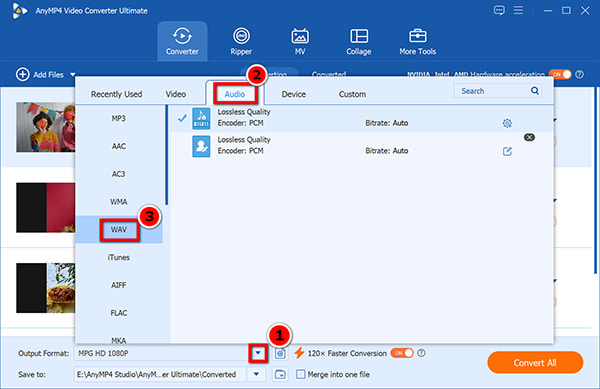Image resolution: width=600 pixels, height=389 pixels.
Task: Open output folder icon next to Save to
Action: tap(280, 374)
